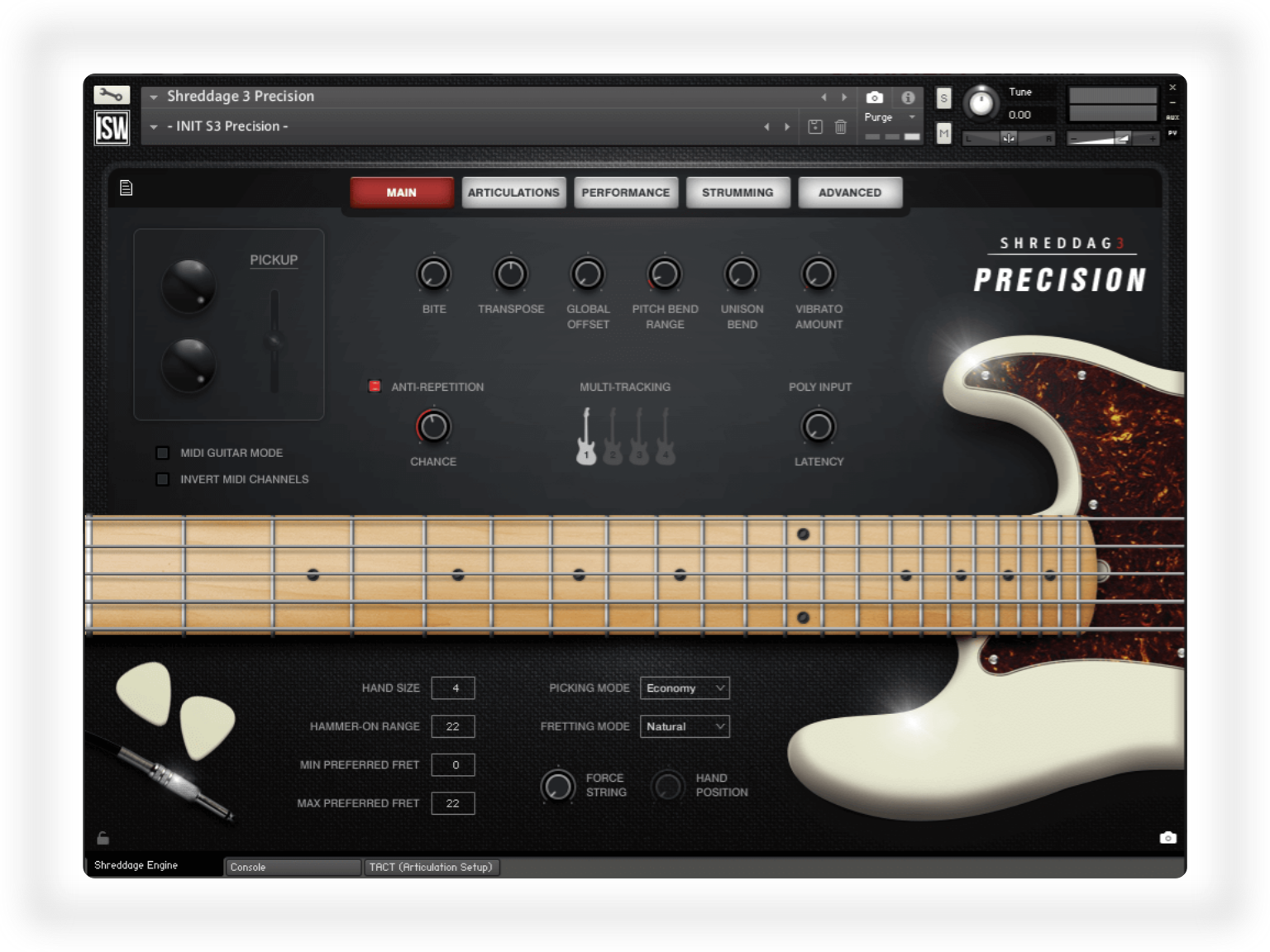Open the notes document icon
Image resolution: width=1270 pixels, height=952 pixels.
tap(127, 188)
